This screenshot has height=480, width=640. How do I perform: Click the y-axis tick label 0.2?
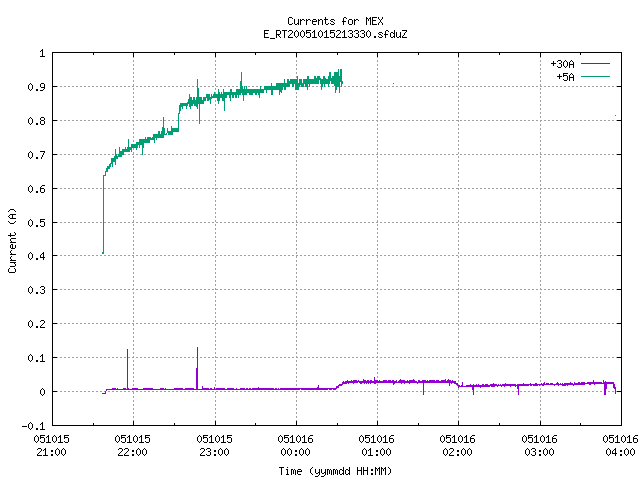[36, 324]
